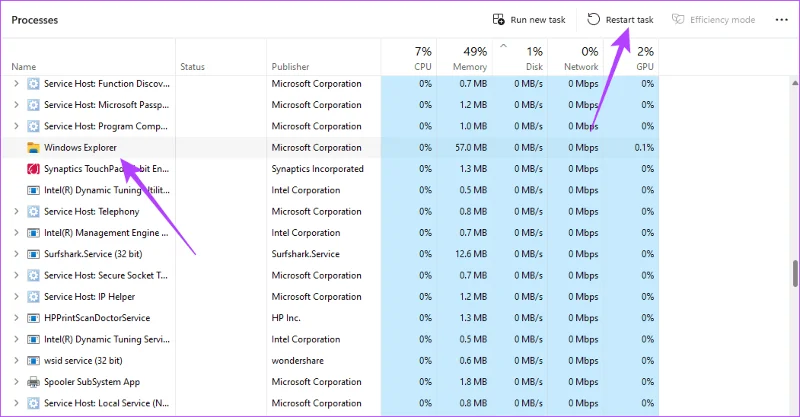The image size is (800, 417).
Task: Click Intel(R) Management Engine process icon
Action: 33,233
